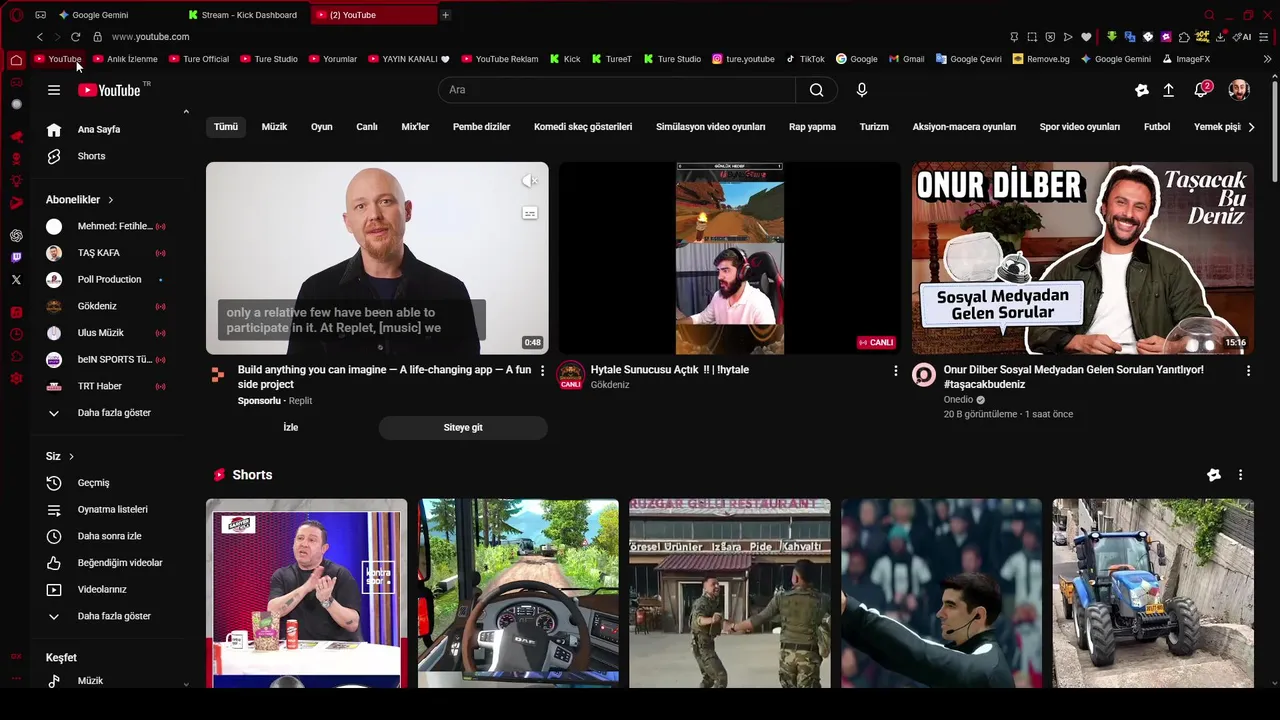Expand the Abonelikler chevron

[x=111, y=200]
